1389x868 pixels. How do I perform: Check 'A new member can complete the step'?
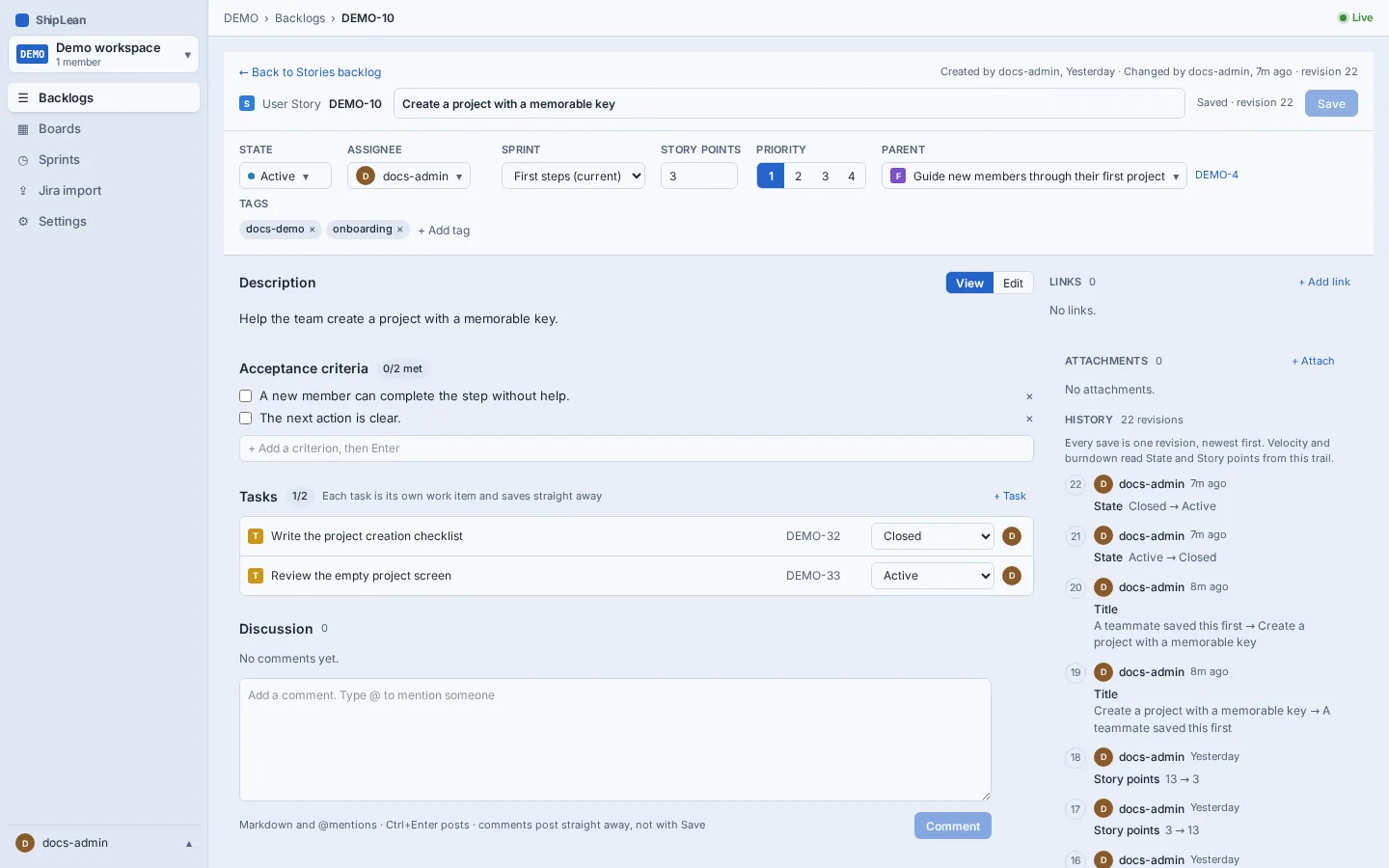(246, 396)
